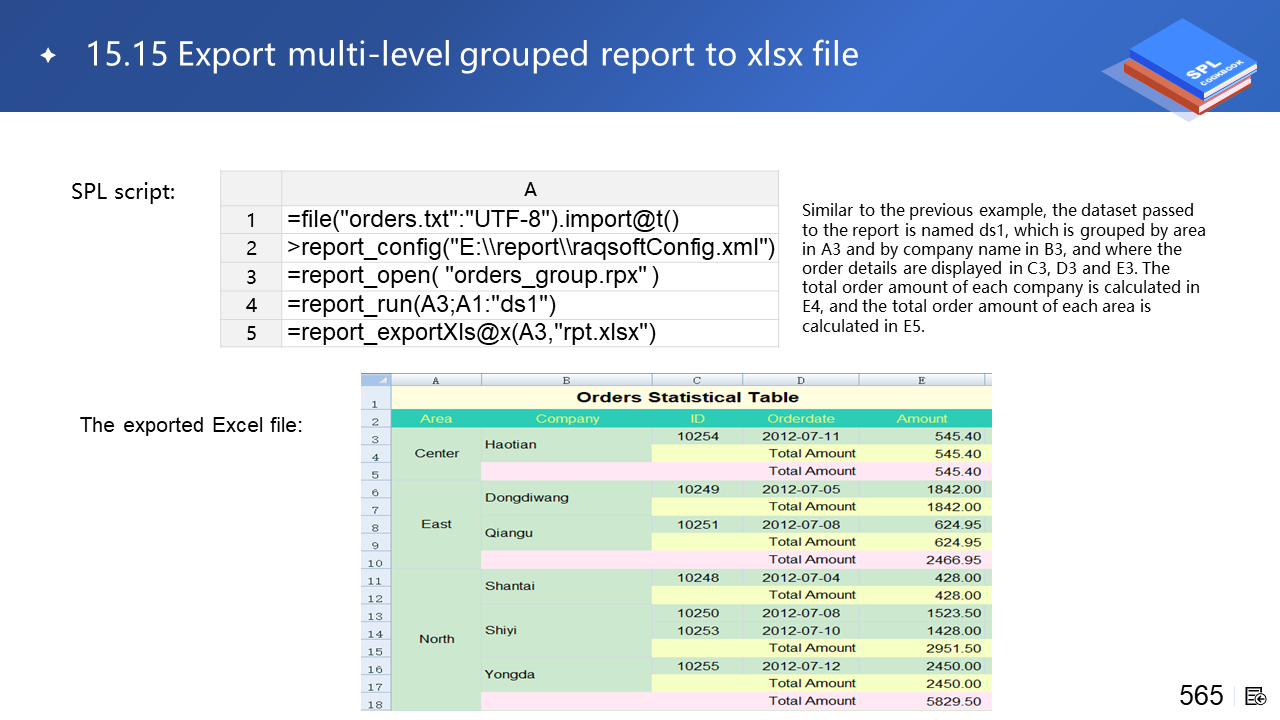The image size is (1280, 720).
Task: Click the star bullet before the title
Action: coord(48,56)
